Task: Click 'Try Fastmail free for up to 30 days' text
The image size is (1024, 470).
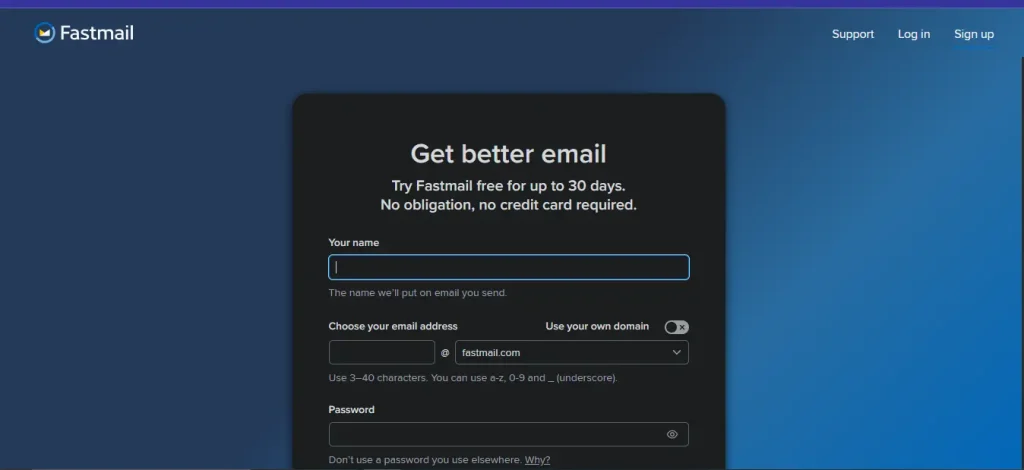Action: click(508, 186)
